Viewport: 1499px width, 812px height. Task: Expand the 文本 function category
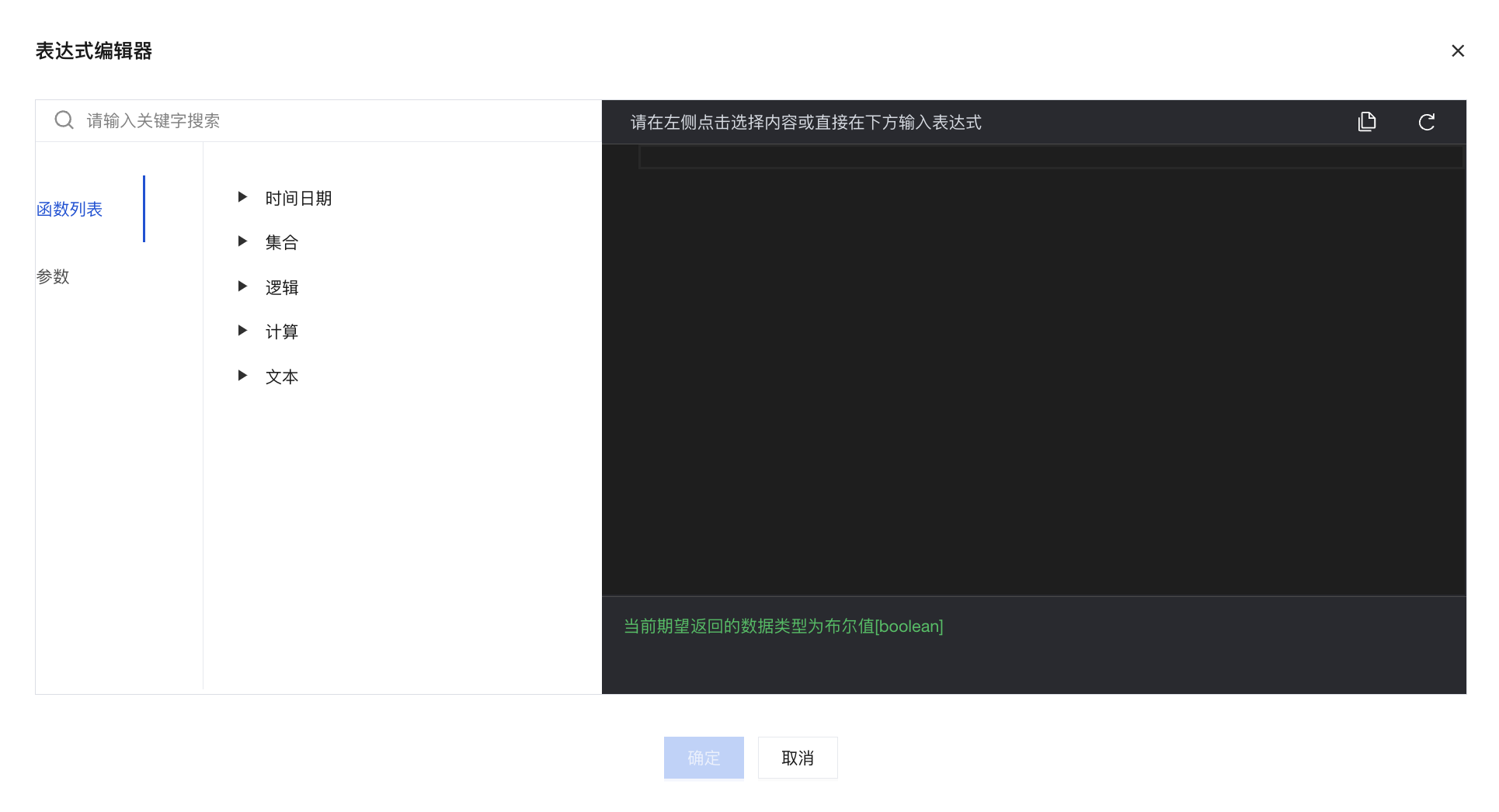pyautogui.click(x=242, y=376)
